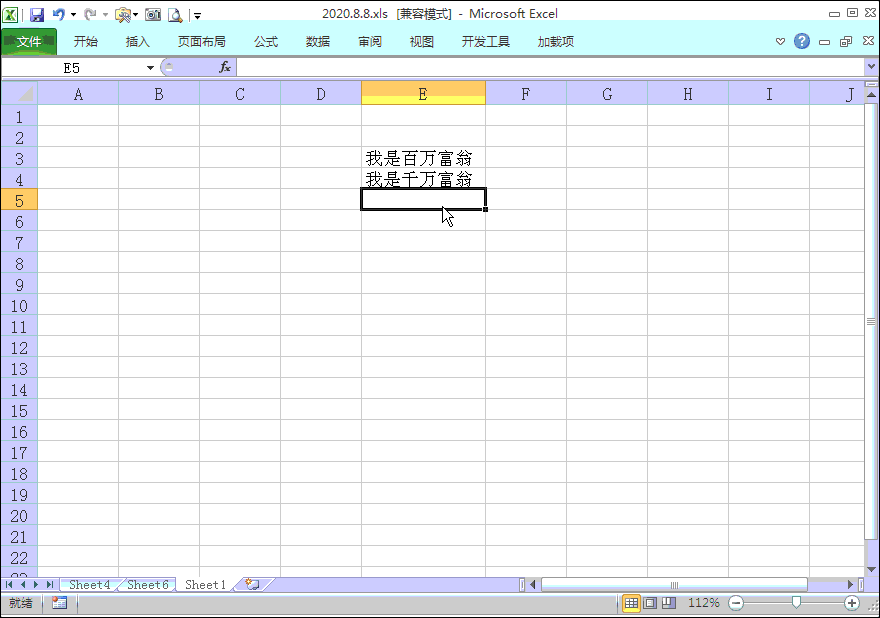The height and width of the screenshot is (618, 880).
Task: Switch to the Sheet4 worksheet tab
Action: click(88, 584)
